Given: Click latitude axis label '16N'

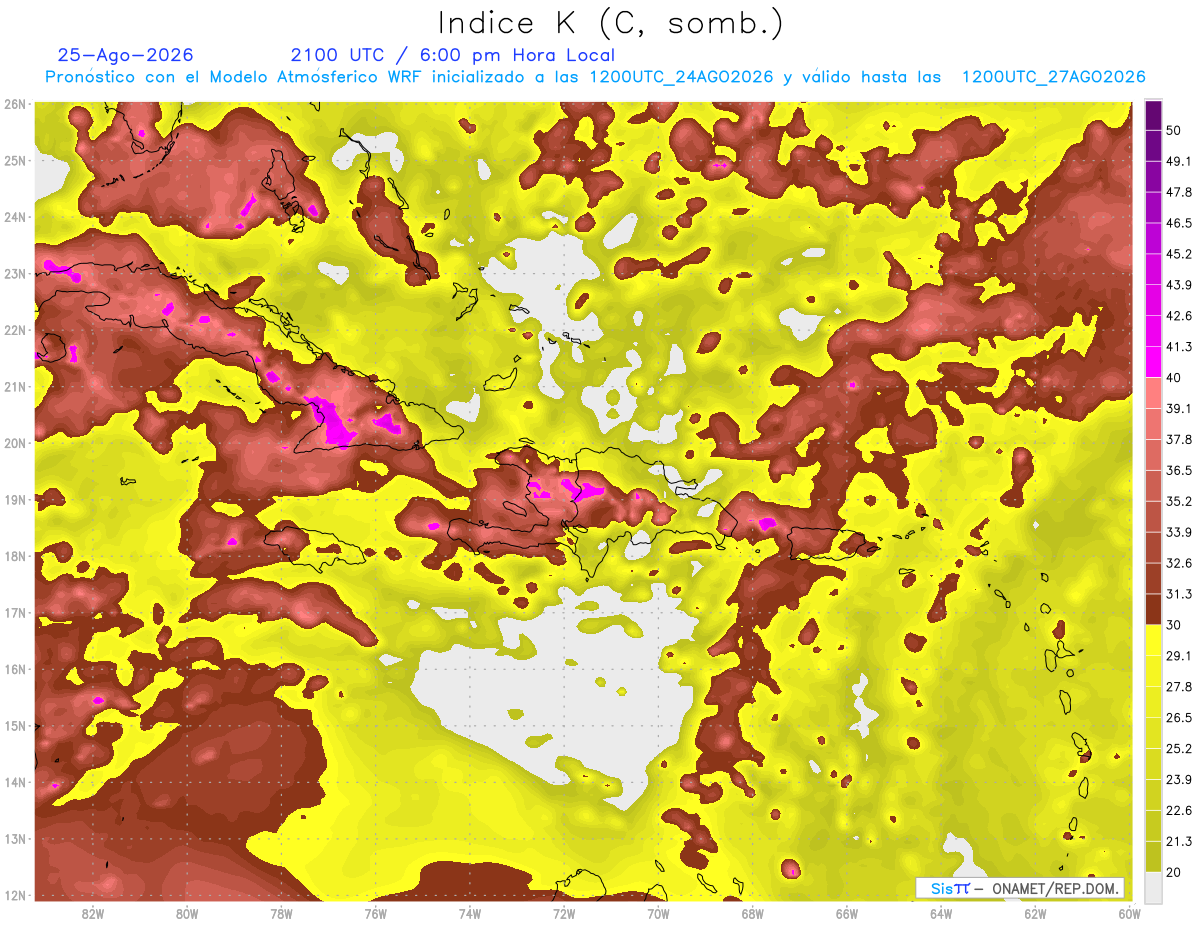Looking at the screenshot, I should point(14,669).
